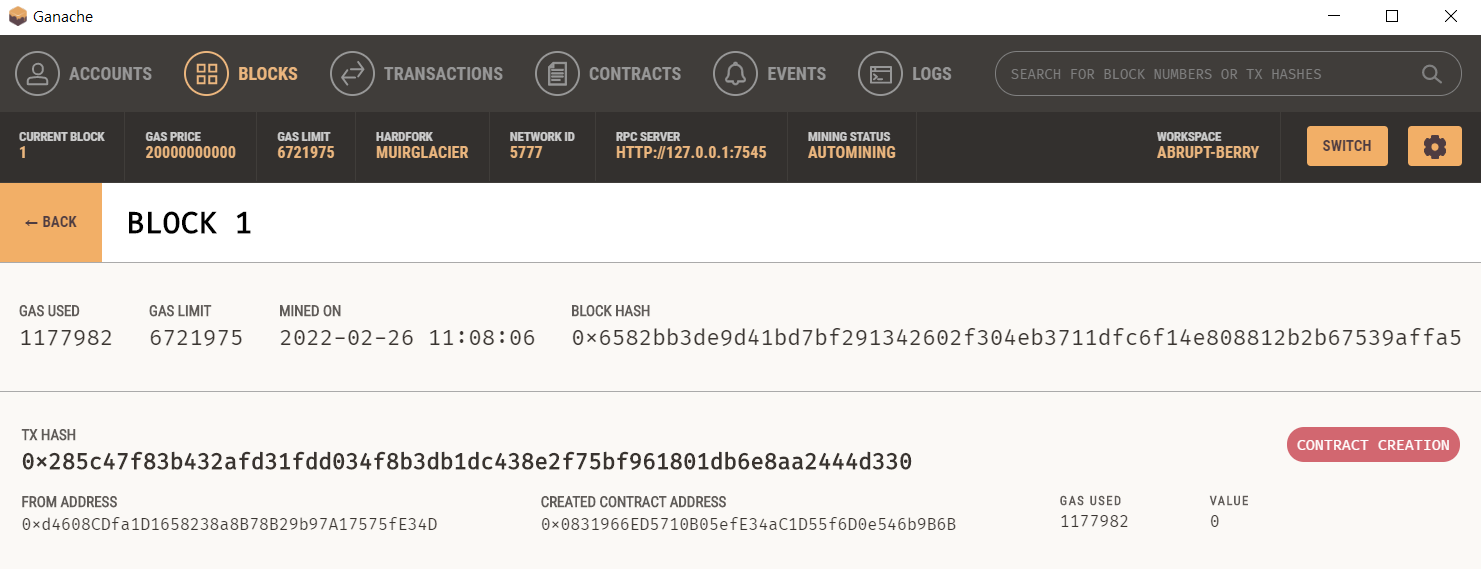
Task: Show the LOGS tab label
Action: coord(932,74)
